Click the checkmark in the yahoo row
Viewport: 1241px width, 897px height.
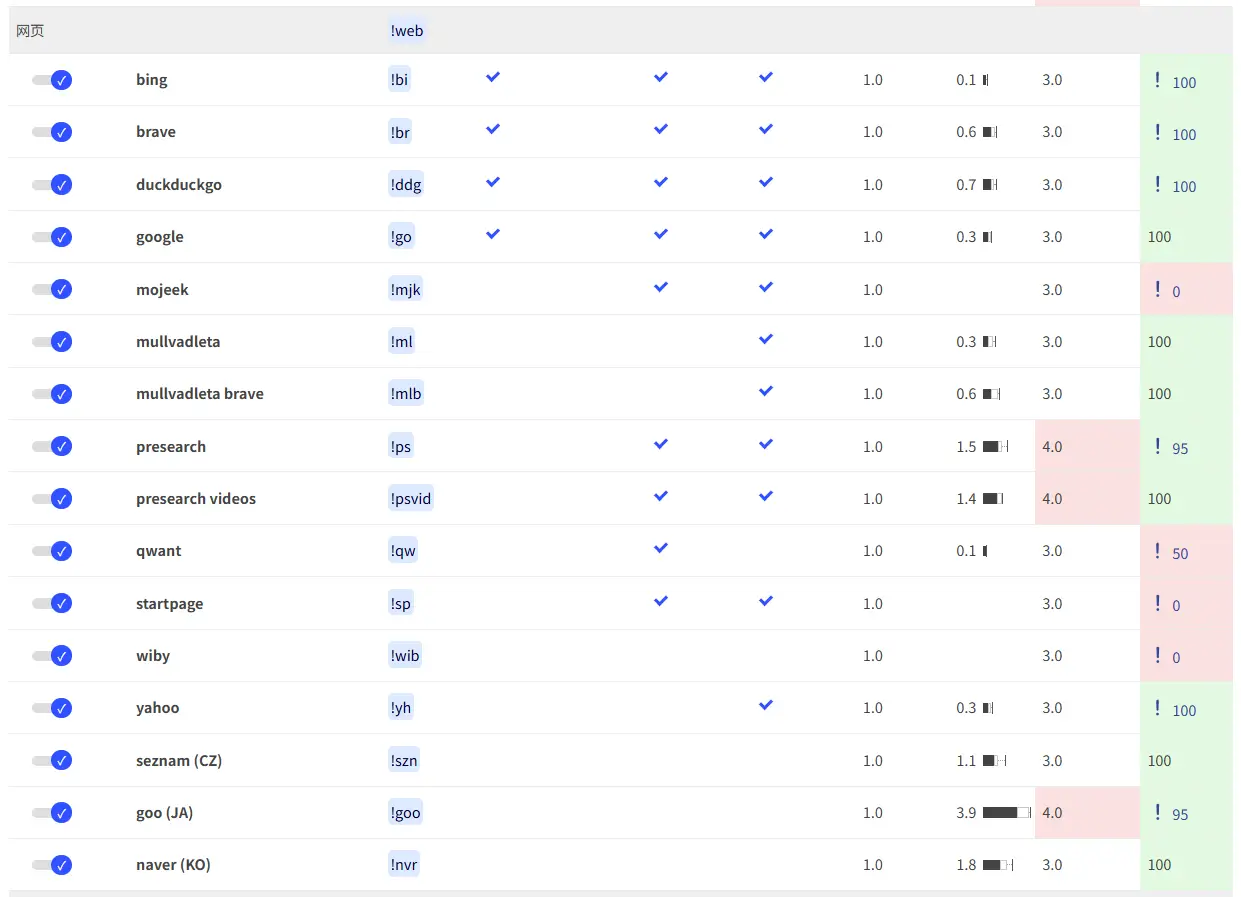pyautogui.click(x=765, y=705)
